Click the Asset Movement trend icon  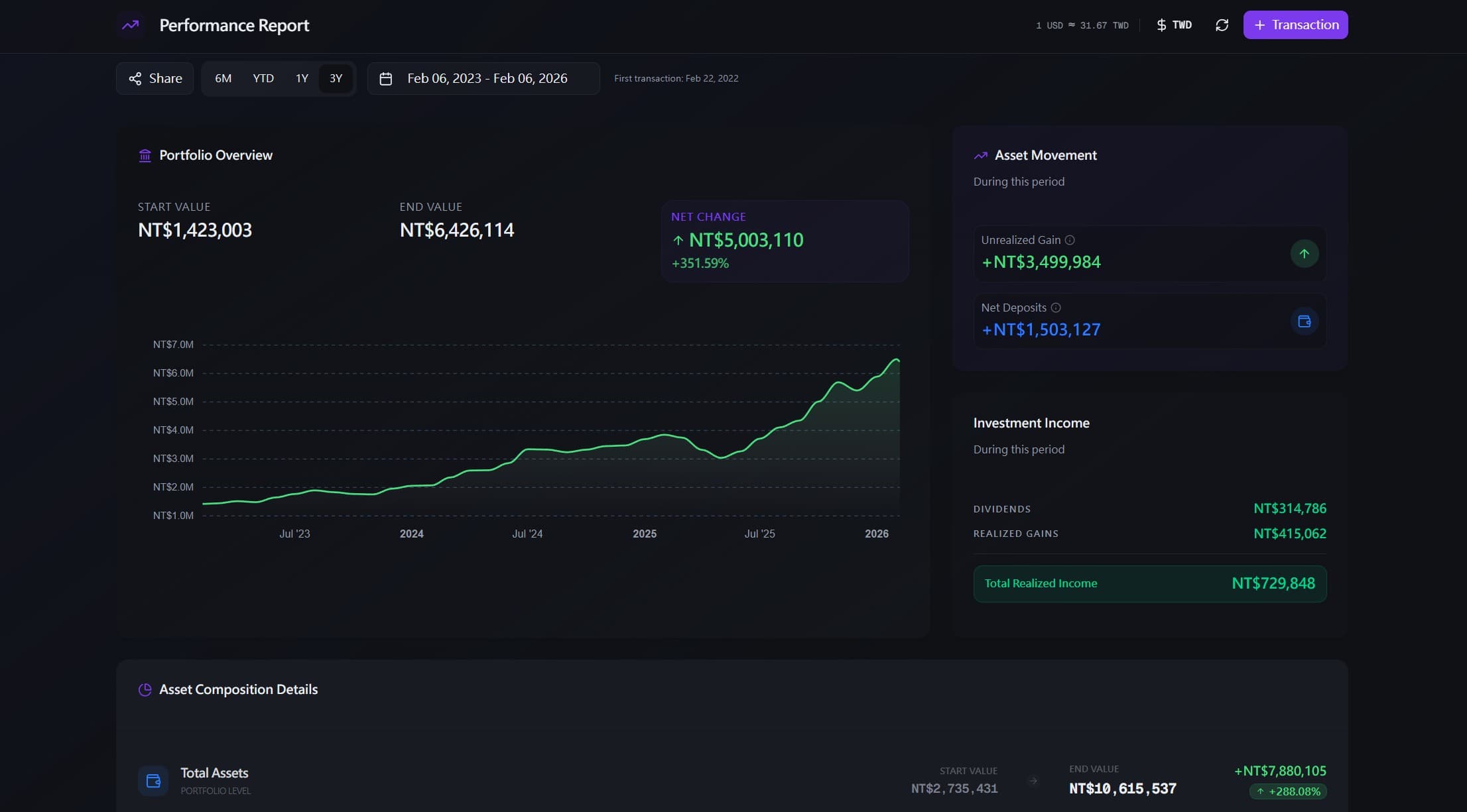tap(980, 155)
